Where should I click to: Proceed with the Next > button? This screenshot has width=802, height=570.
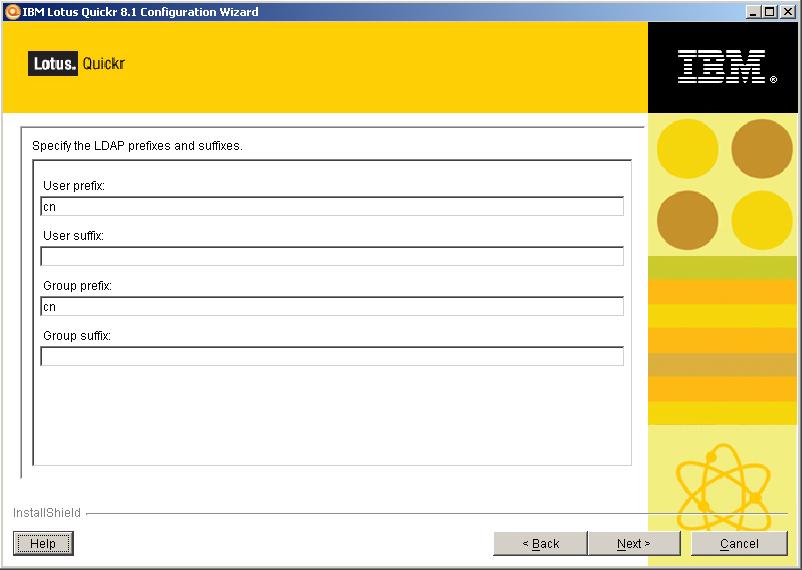pyautogui.click(x=634, y=543)
